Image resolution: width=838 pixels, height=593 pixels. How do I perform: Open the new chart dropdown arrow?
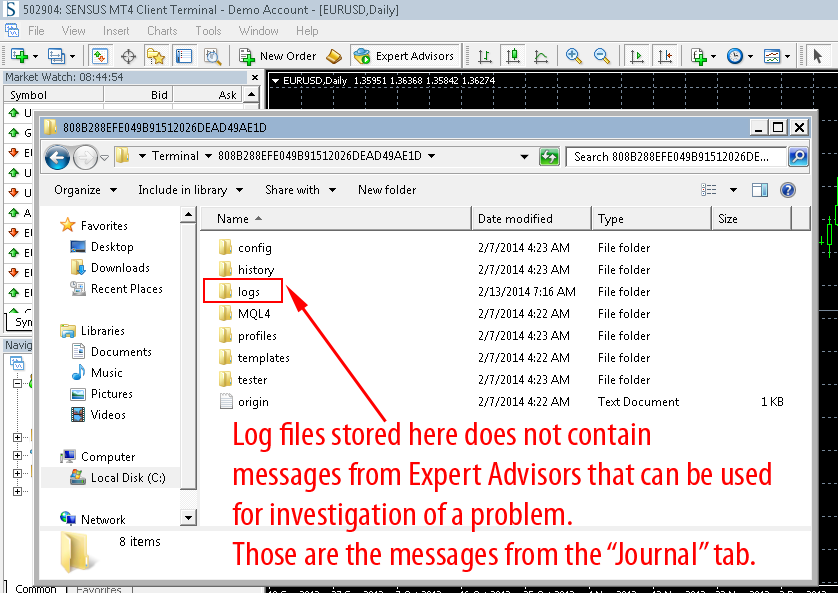[35, 56]
